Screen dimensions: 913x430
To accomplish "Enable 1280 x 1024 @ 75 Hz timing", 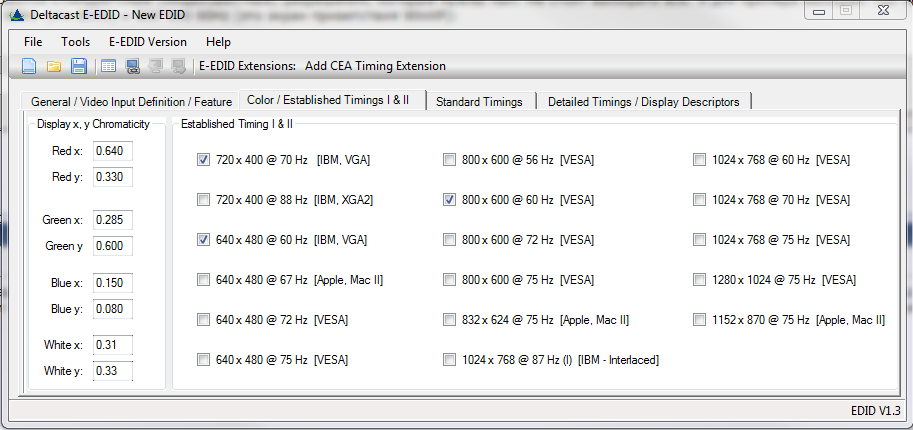I will click(700, 280).
